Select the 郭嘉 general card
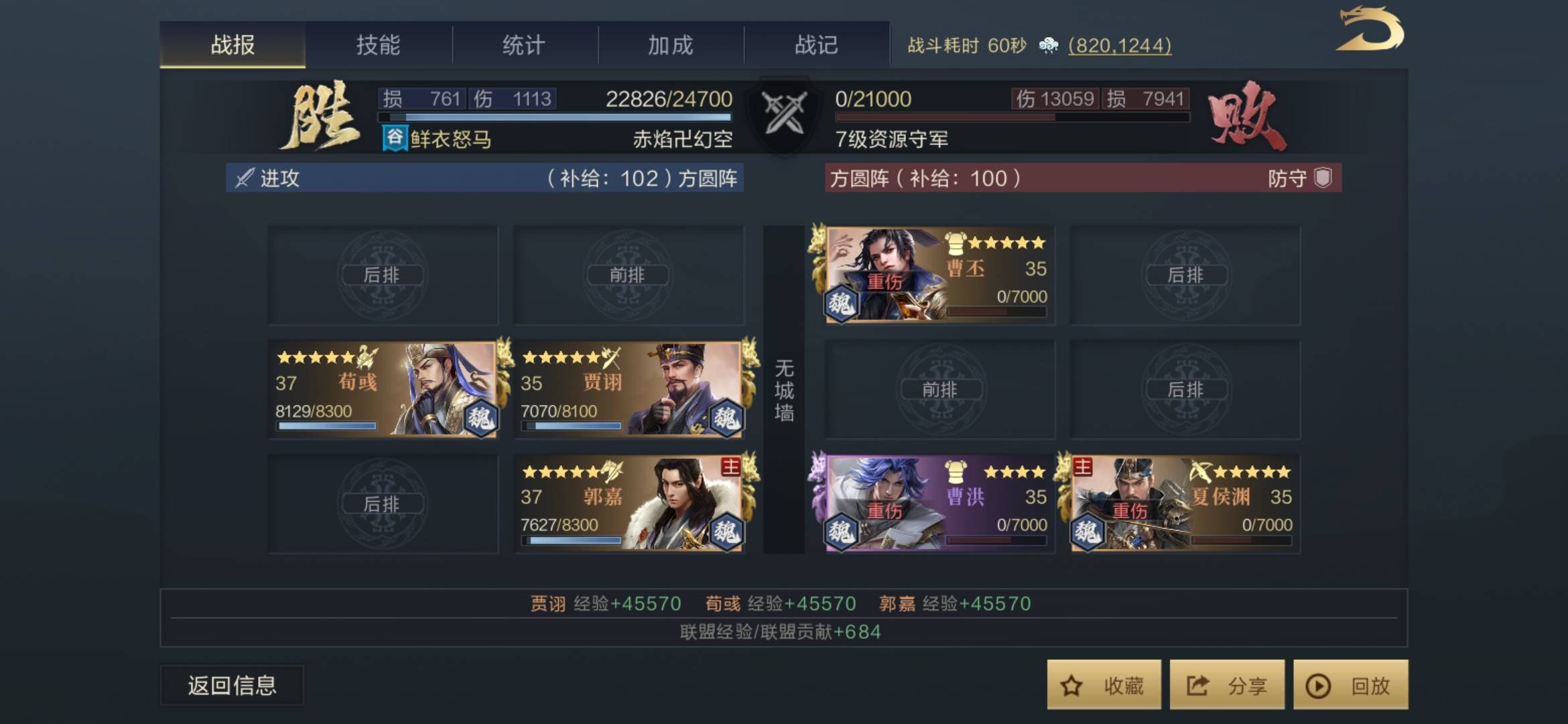 point(630,504)
